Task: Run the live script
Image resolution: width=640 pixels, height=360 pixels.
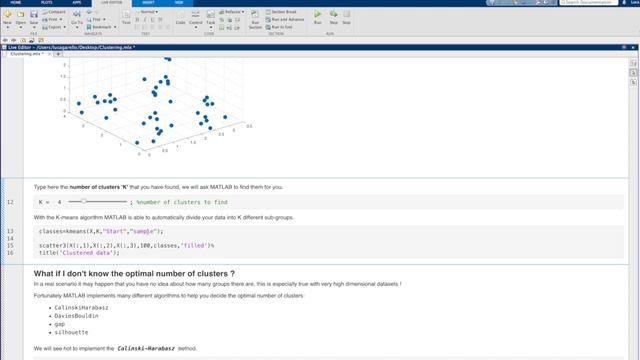Action: pyautogui.click(x=318, y=17)
